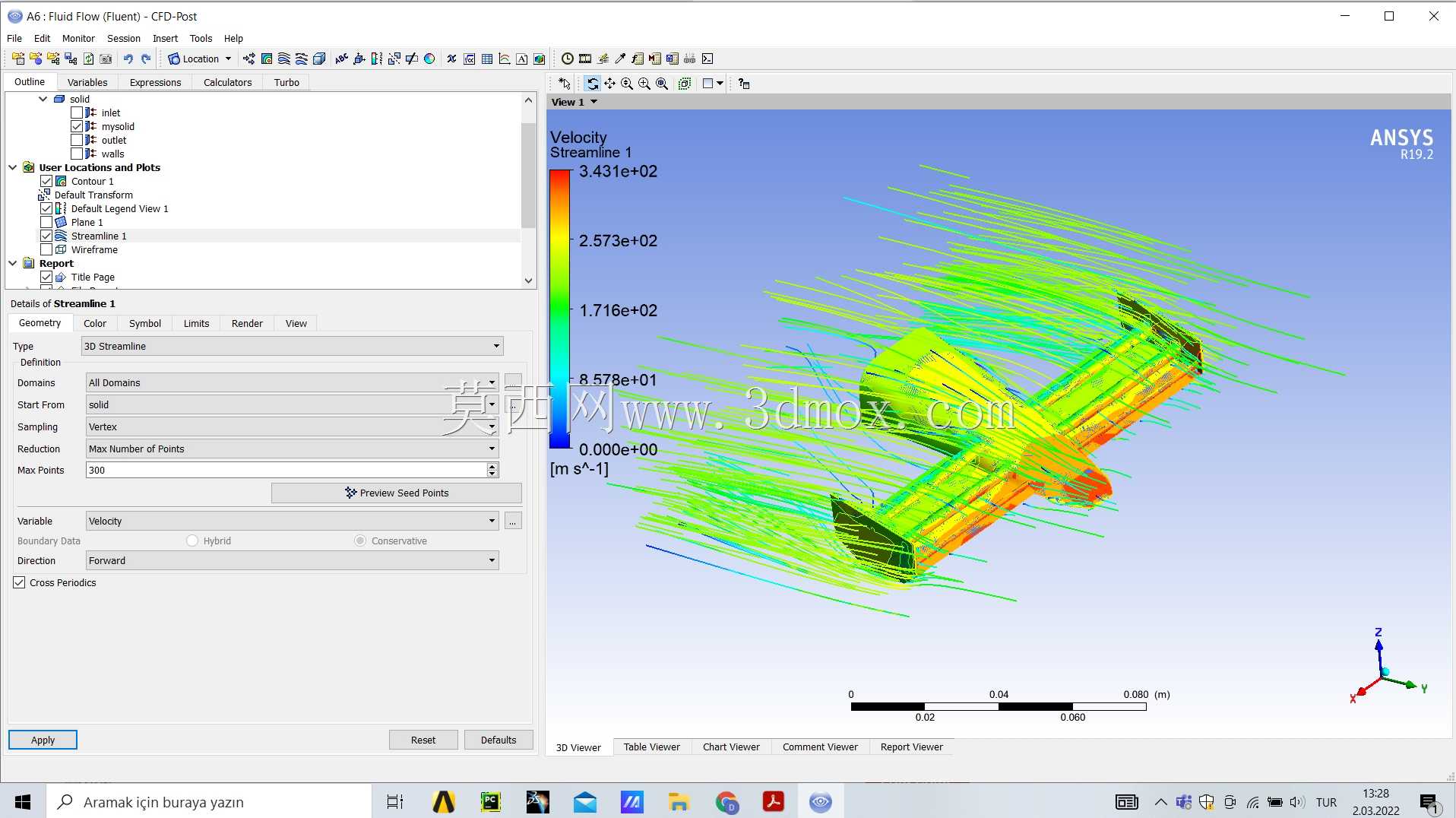Open the Type 3D Streamline dropdown
1456x818 pixels.
[x=293, y=346]
